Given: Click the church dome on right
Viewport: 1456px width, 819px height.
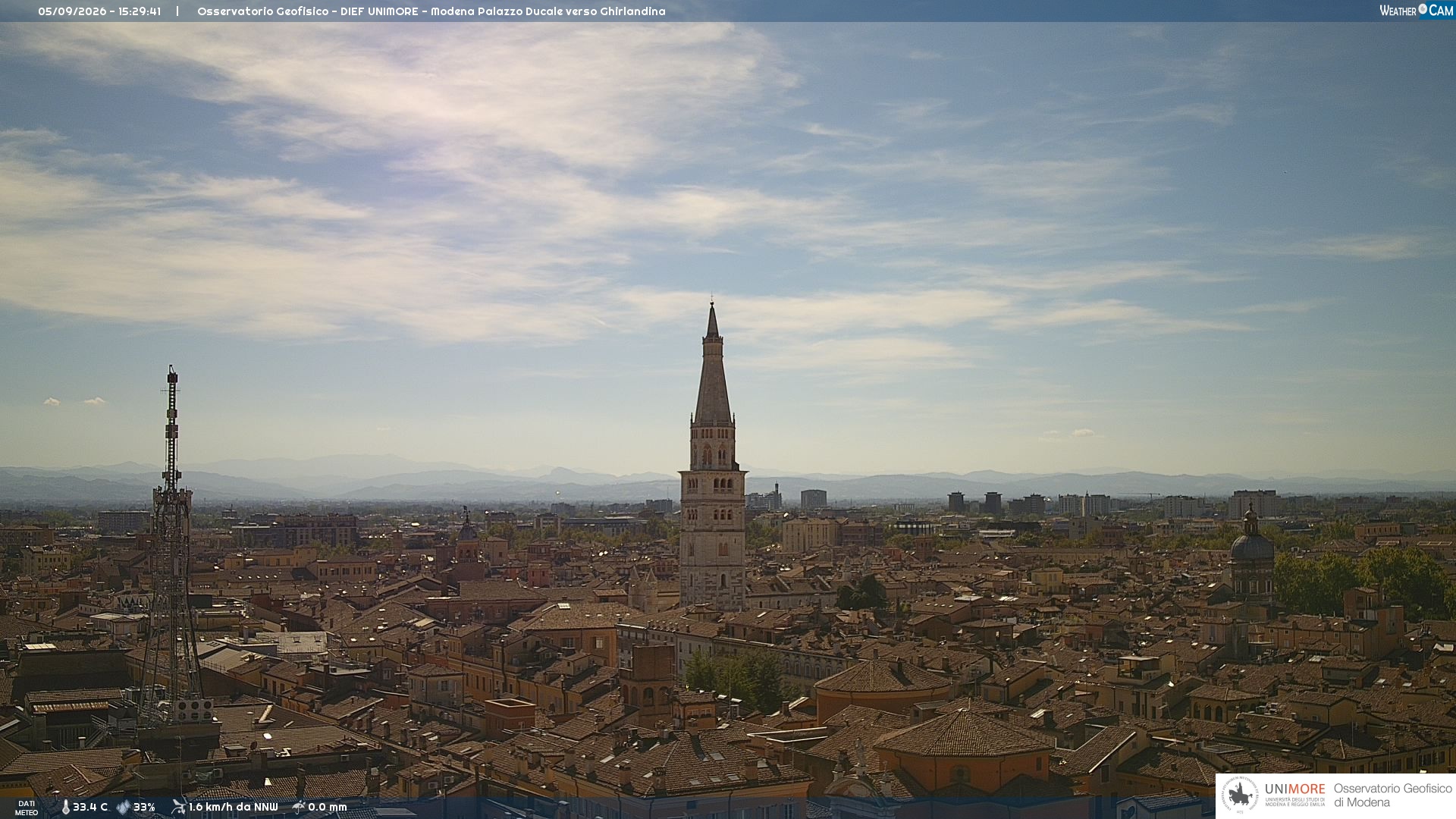Looking at the screenshot, I should tap(1251, 544).
